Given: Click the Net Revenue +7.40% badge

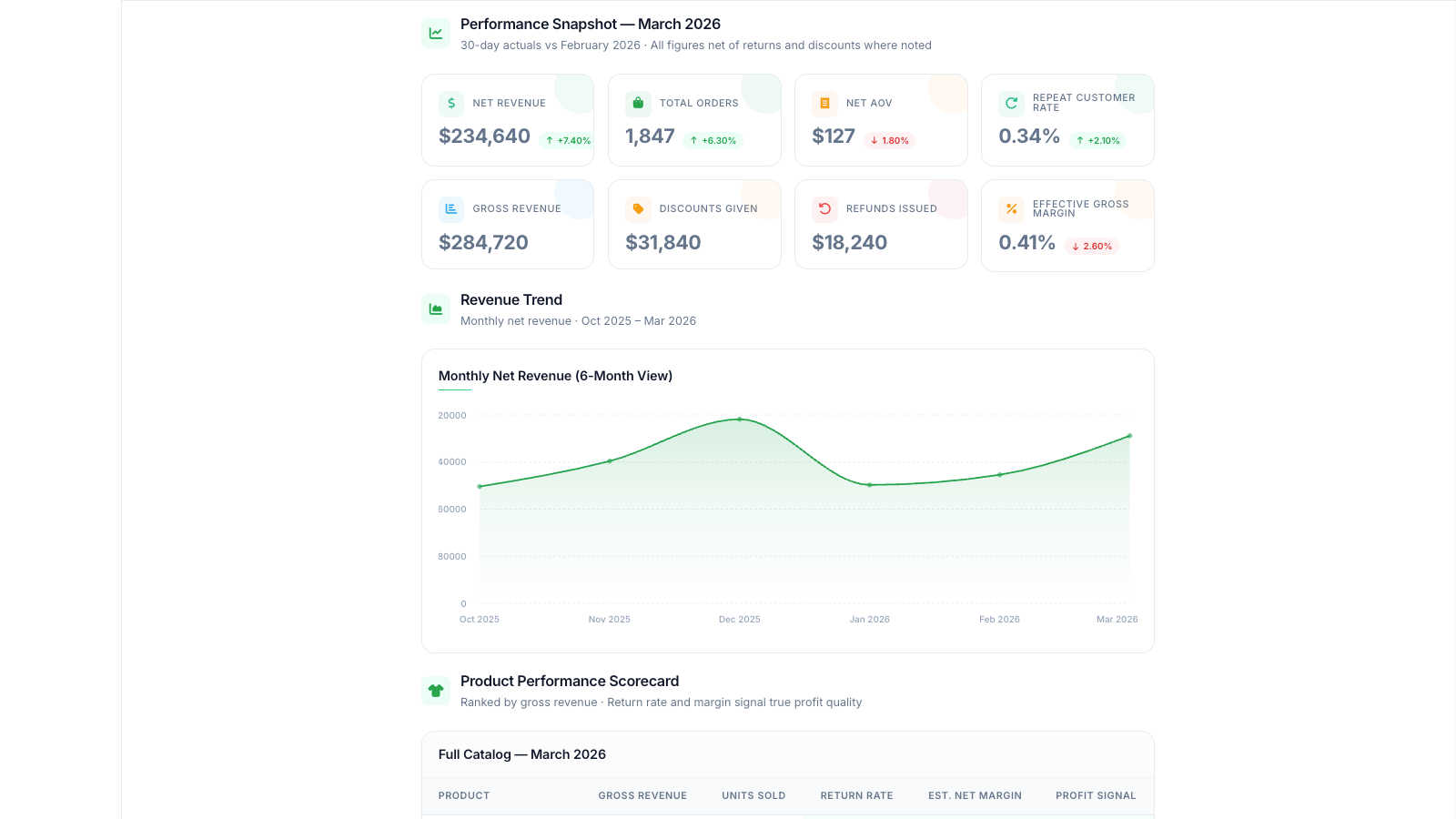Looking at the screenshot, I should click(568, 140).
